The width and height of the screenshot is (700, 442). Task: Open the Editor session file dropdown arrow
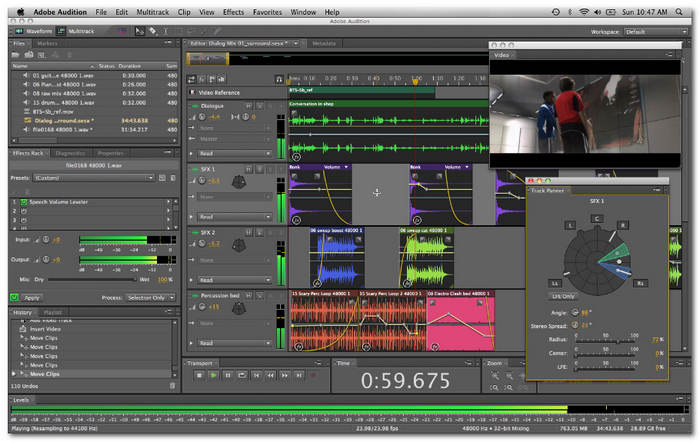point(296,43)
